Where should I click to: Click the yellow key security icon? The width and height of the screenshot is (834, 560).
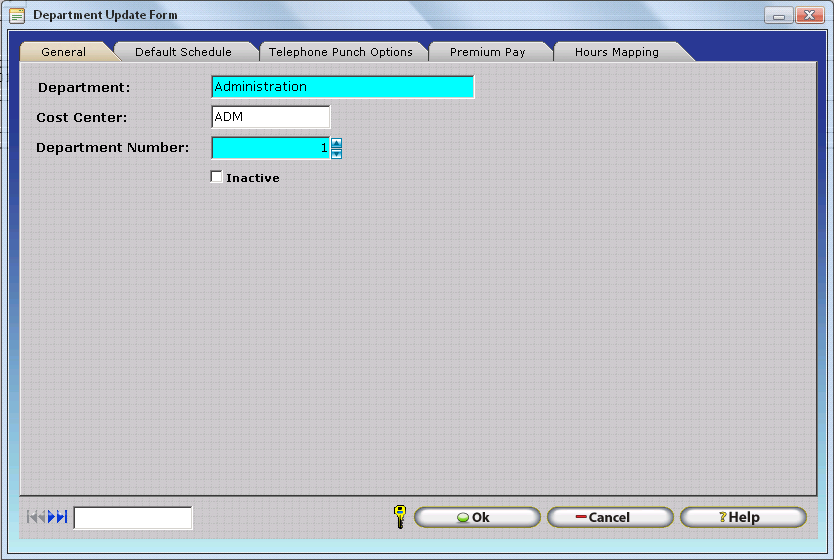[399, 517]
